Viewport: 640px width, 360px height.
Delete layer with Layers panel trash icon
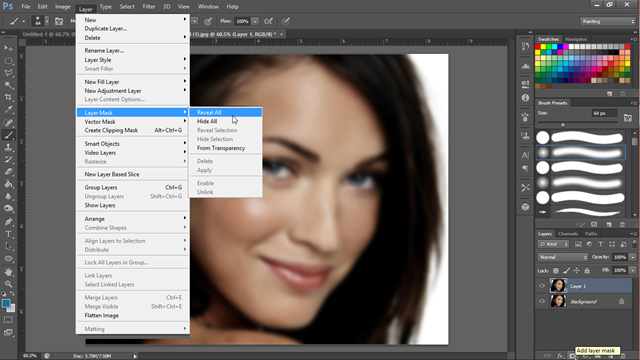click(623, 356)
